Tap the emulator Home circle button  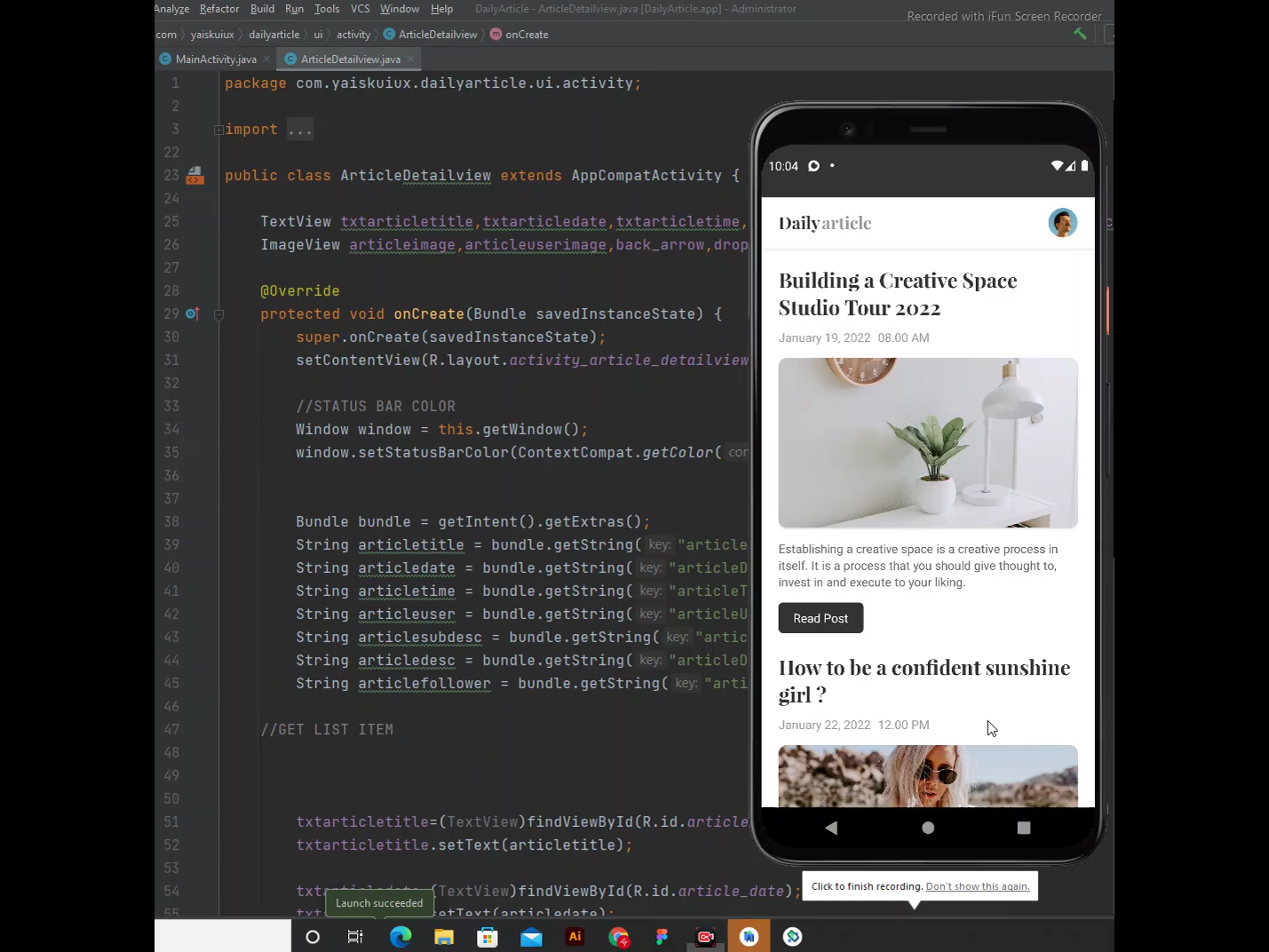(928, 828)
